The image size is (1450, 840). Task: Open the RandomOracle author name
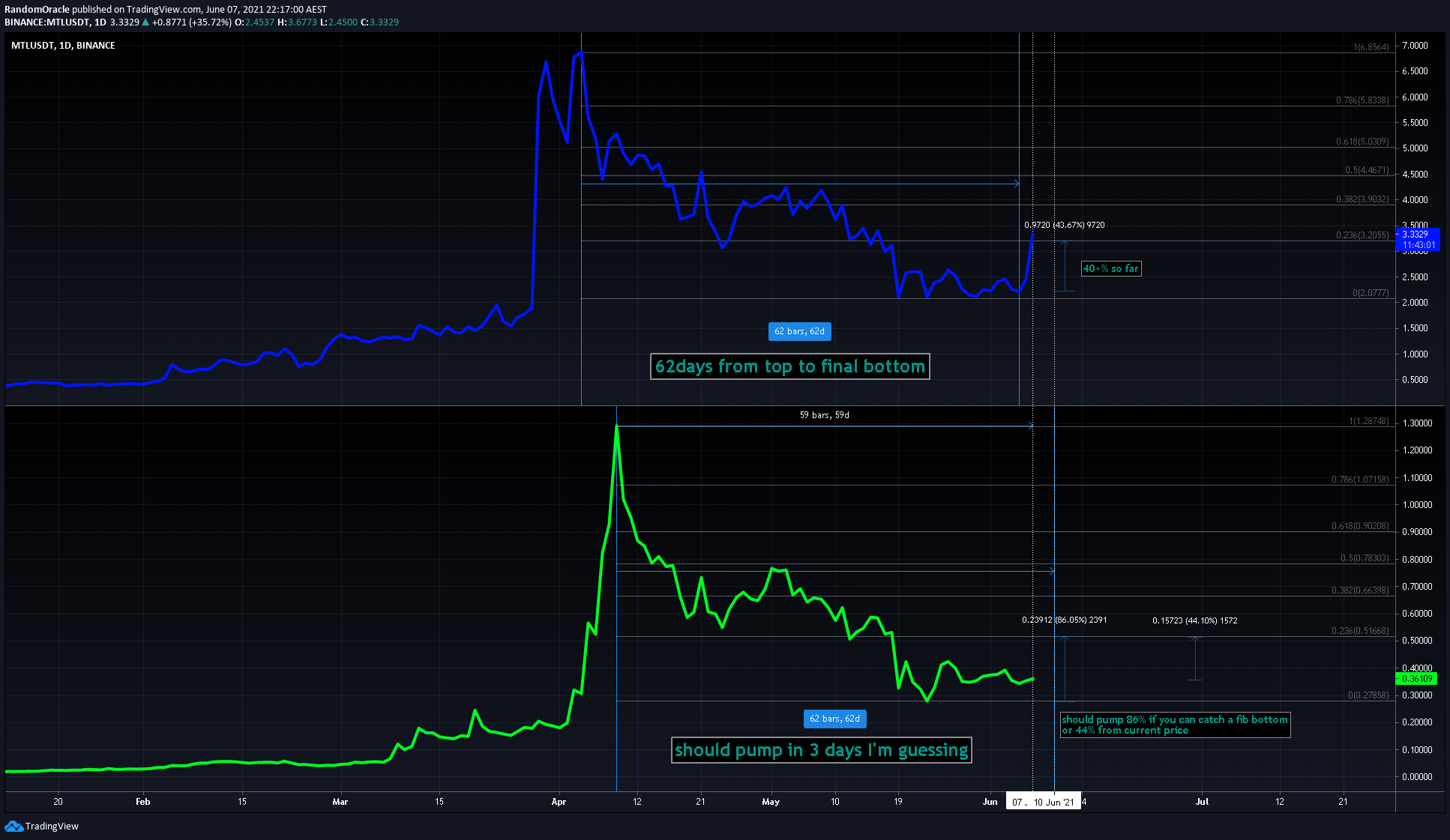pos(37,10)
